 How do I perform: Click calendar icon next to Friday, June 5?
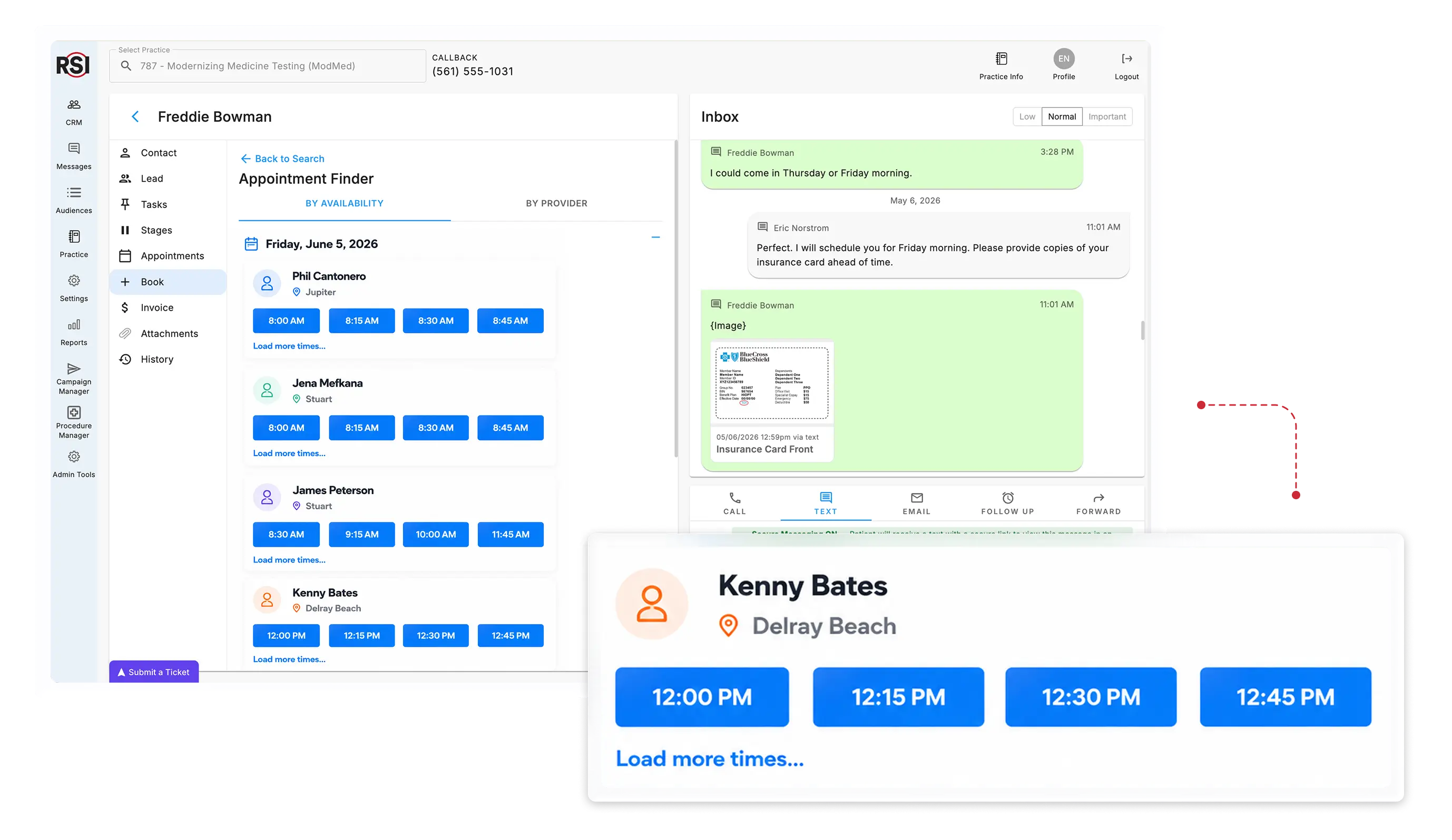[x=251, y=244]
